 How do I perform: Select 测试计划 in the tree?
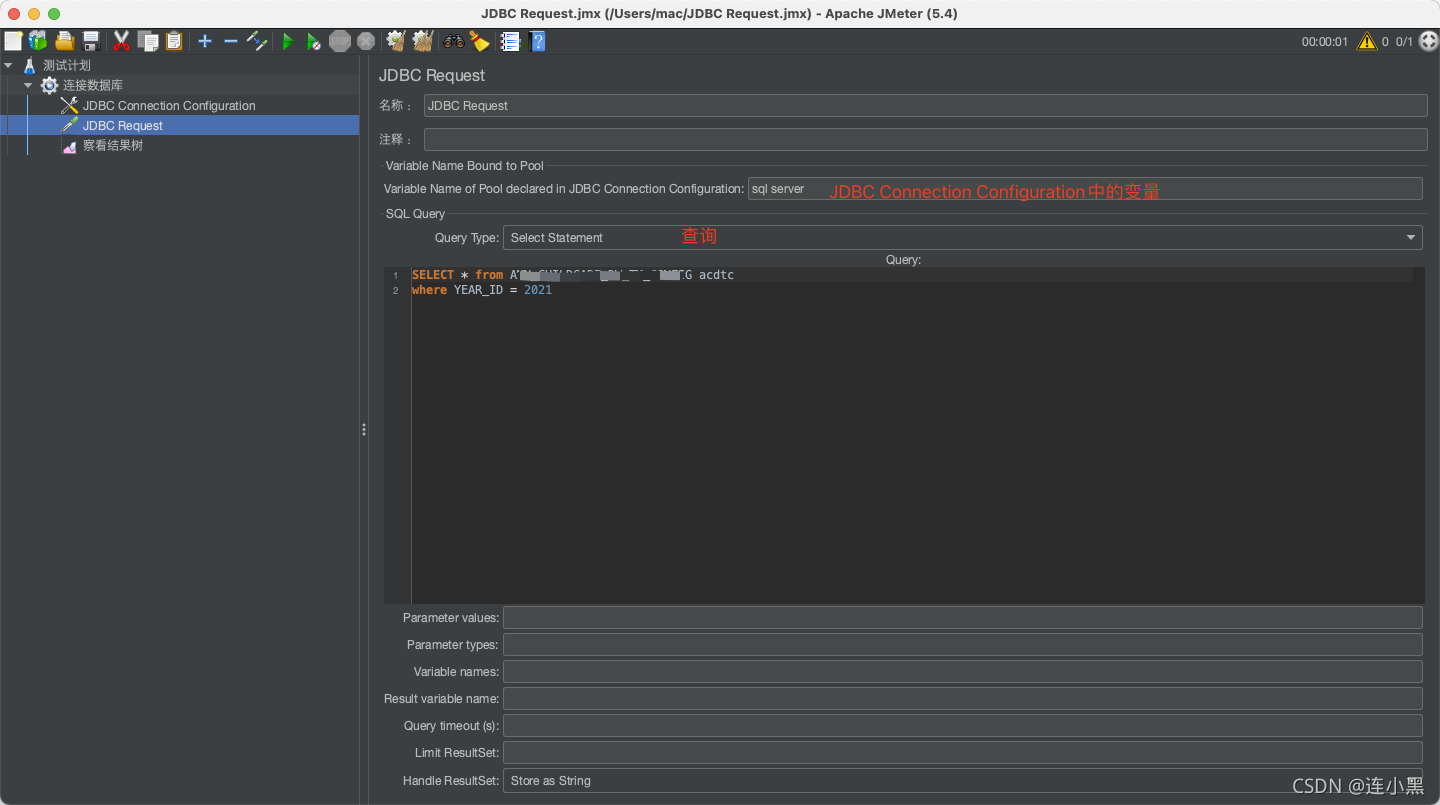point(66,65)
